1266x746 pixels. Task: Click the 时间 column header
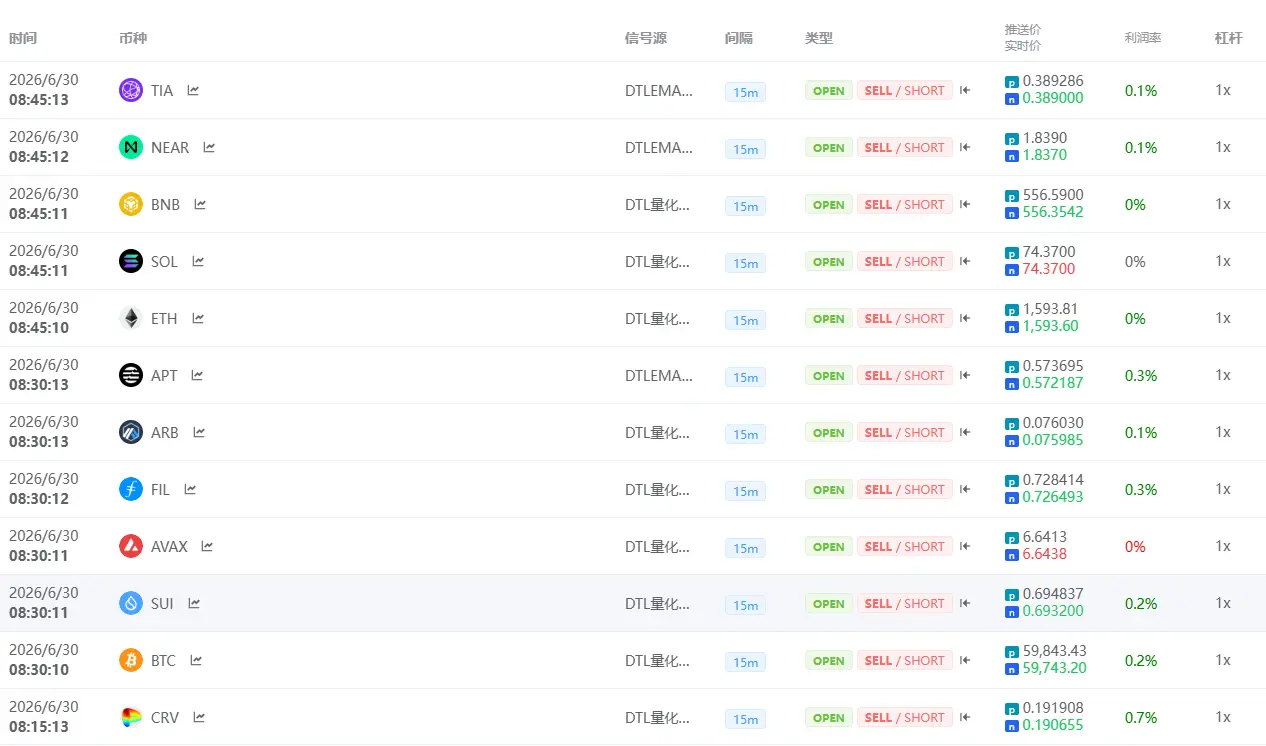click(23, 38)
